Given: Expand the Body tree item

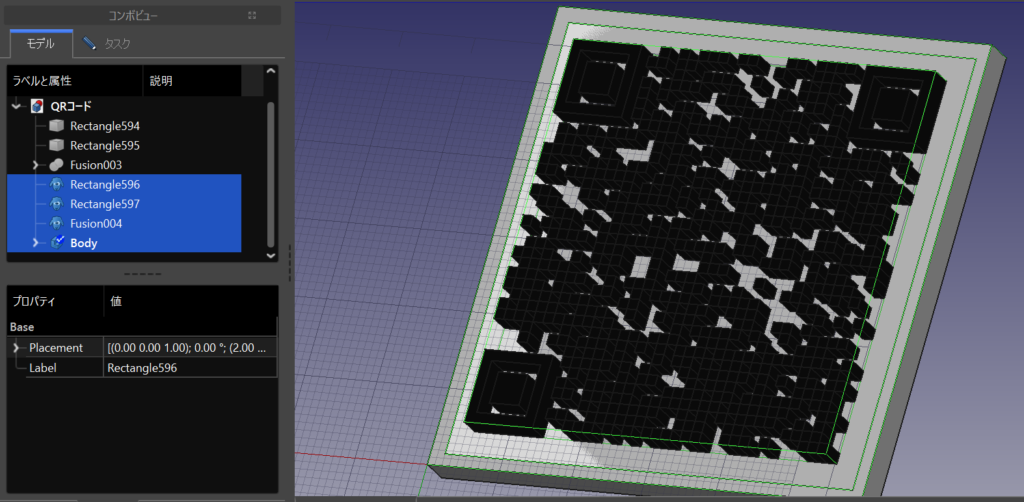Looking at the screenshot, I should tap(36, 243).
